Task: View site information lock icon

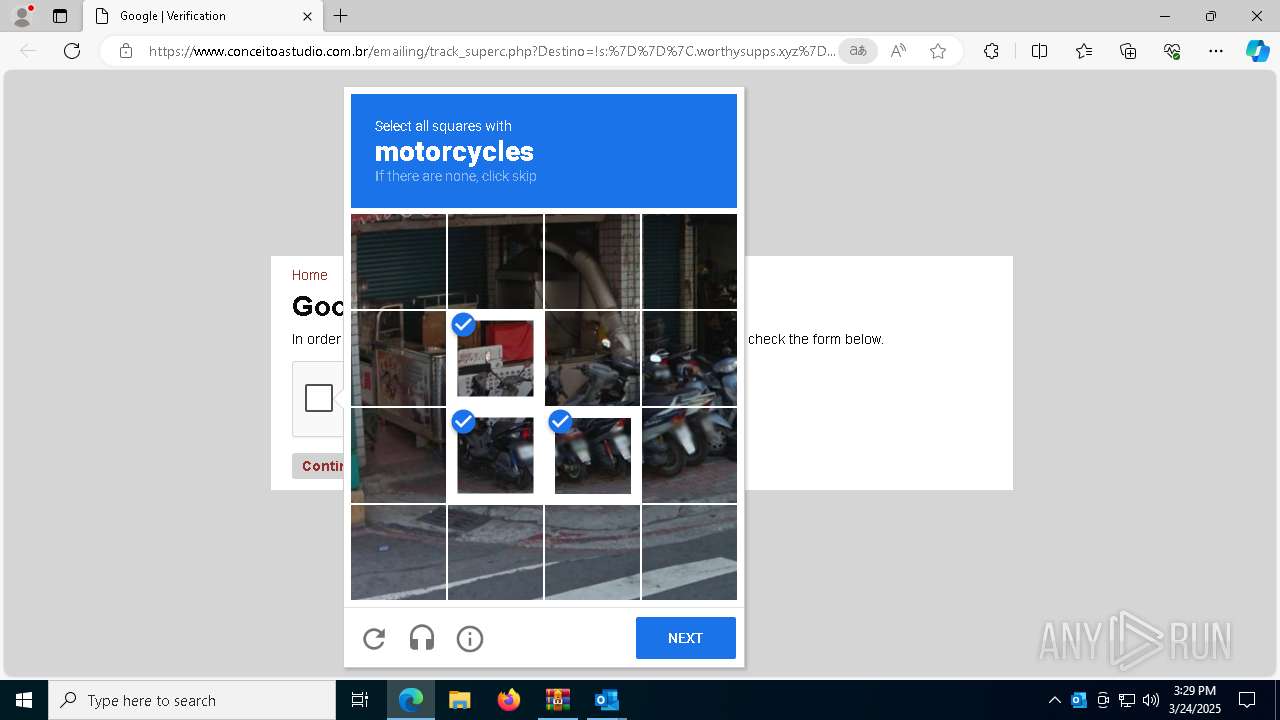Action: tap(126, 51)
